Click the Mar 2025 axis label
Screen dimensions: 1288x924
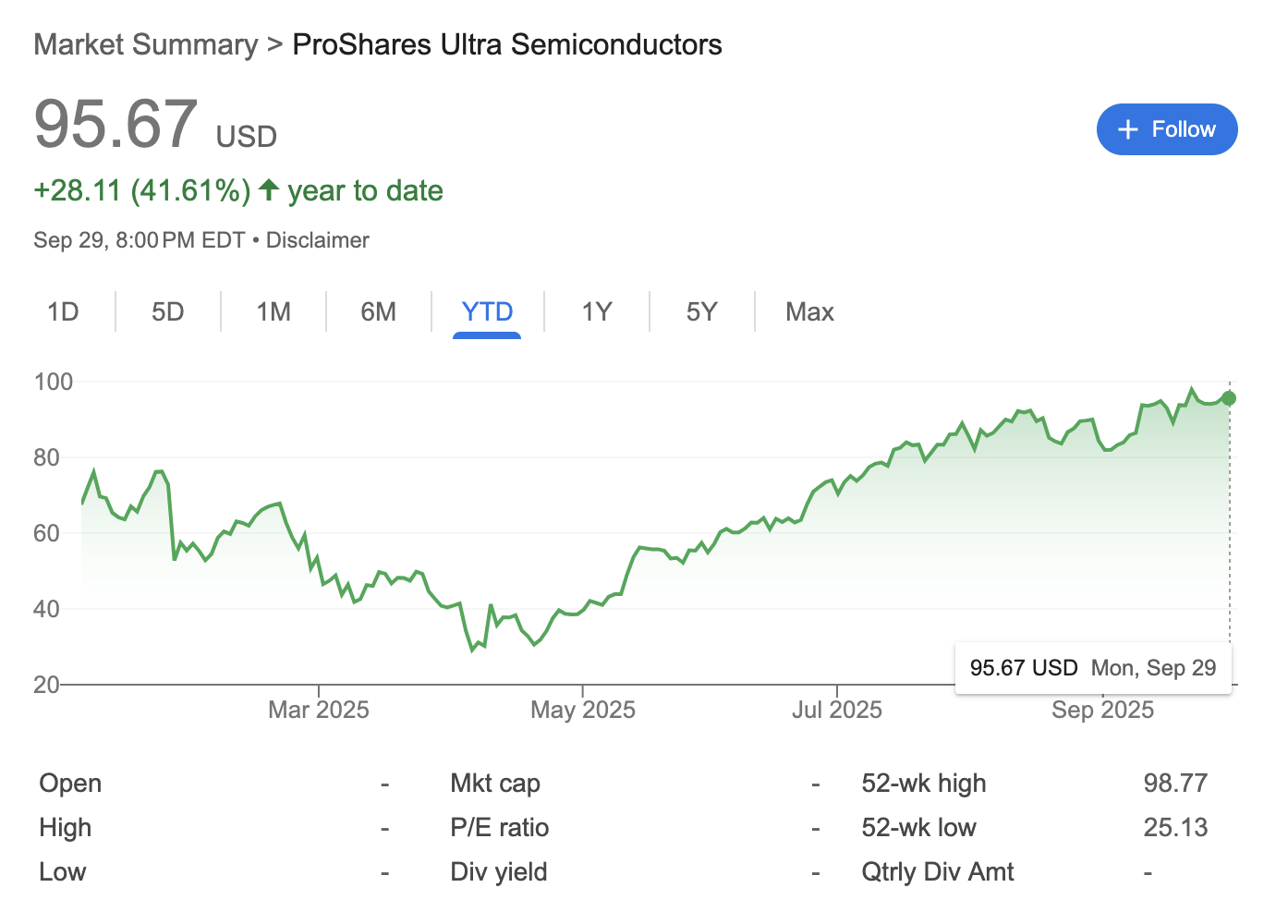click(x=319, y=710)
